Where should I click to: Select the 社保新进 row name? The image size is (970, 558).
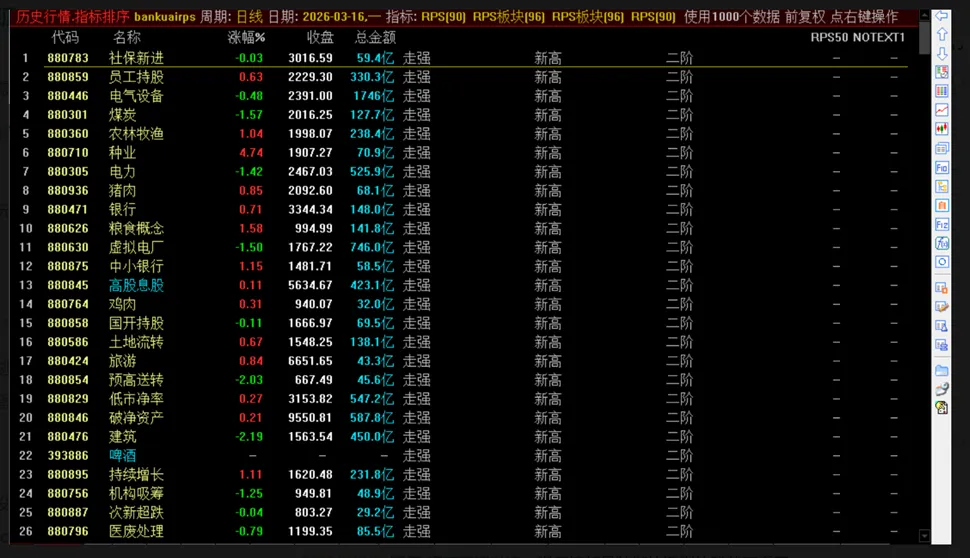pos(136,58)
